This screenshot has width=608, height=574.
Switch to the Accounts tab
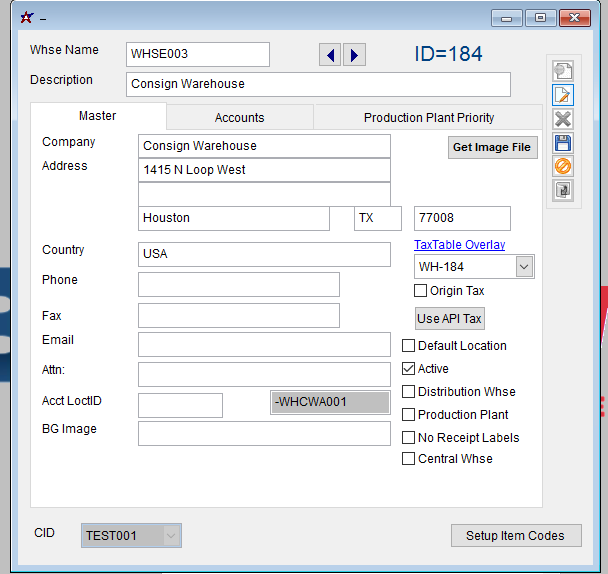(x=240, y=117)
